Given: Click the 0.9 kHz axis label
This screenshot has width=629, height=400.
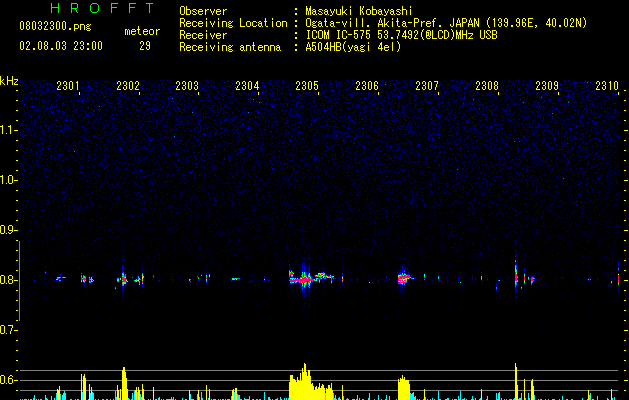Looking at the screenshot, I should pyautogui.click(x=8, y=230).
